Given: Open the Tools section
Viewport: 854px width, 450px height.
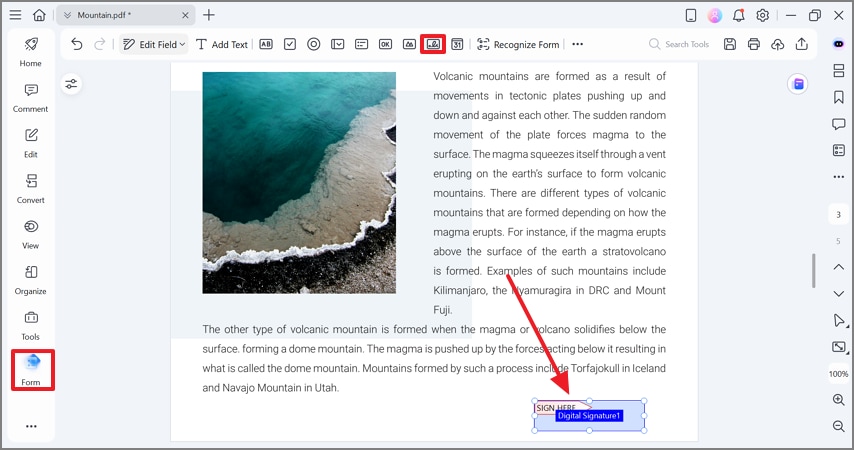Looking at the screenshot, I should 30,326.
